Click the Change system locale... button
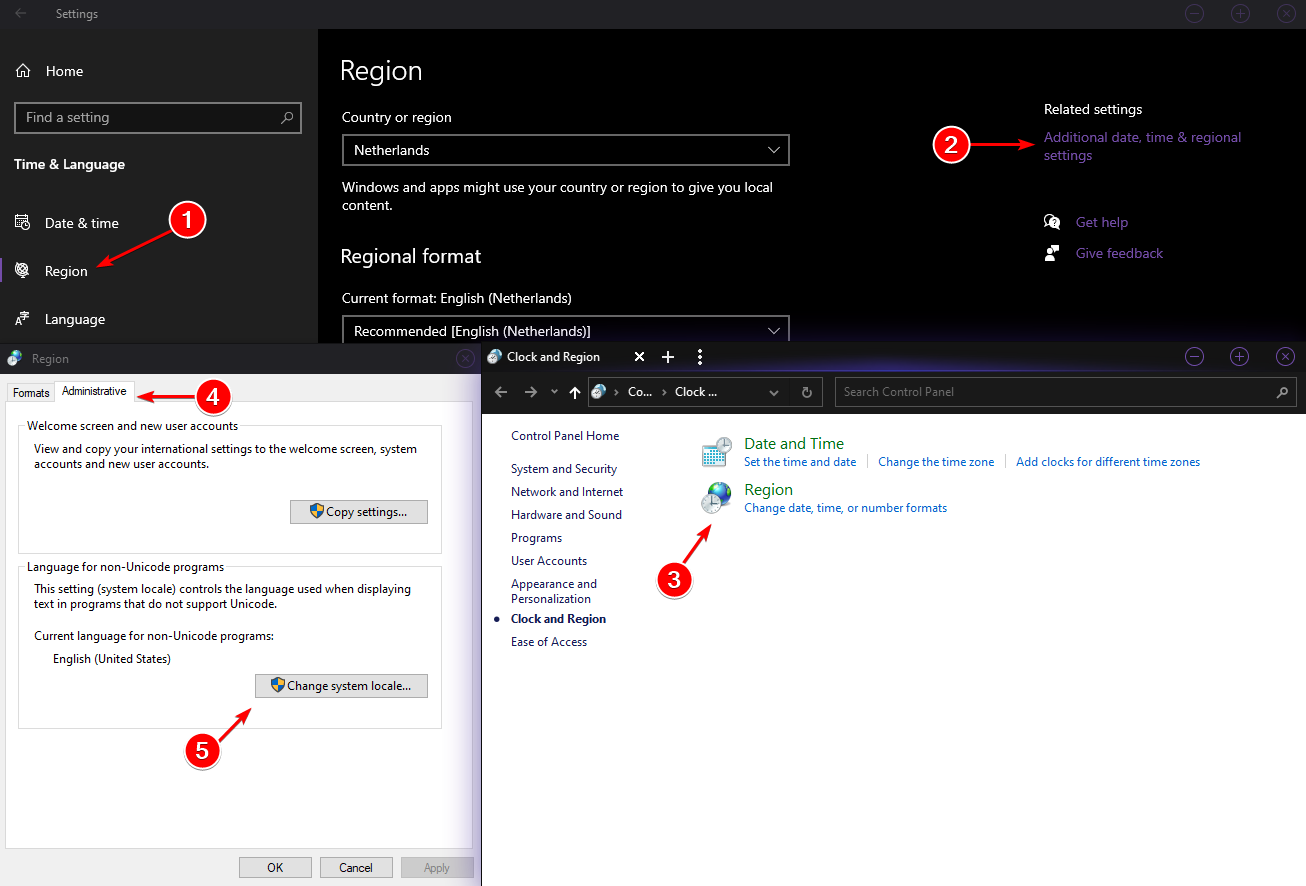This screenshot has width=1306, height=886. tap(341, 686)
